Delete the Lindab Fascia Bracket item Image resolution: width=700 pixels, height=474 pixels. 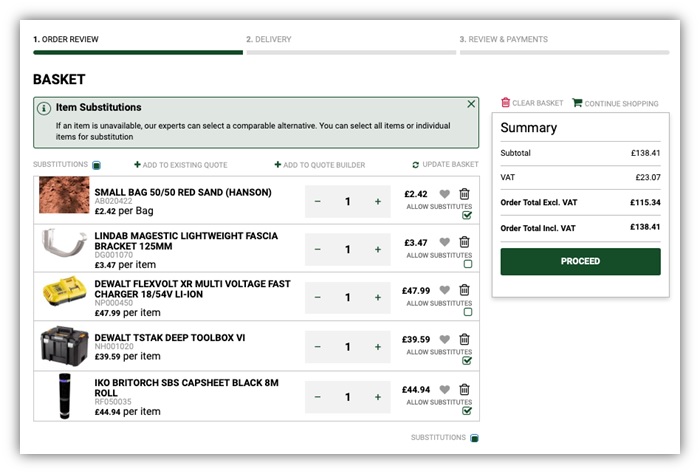click(464, 242)
